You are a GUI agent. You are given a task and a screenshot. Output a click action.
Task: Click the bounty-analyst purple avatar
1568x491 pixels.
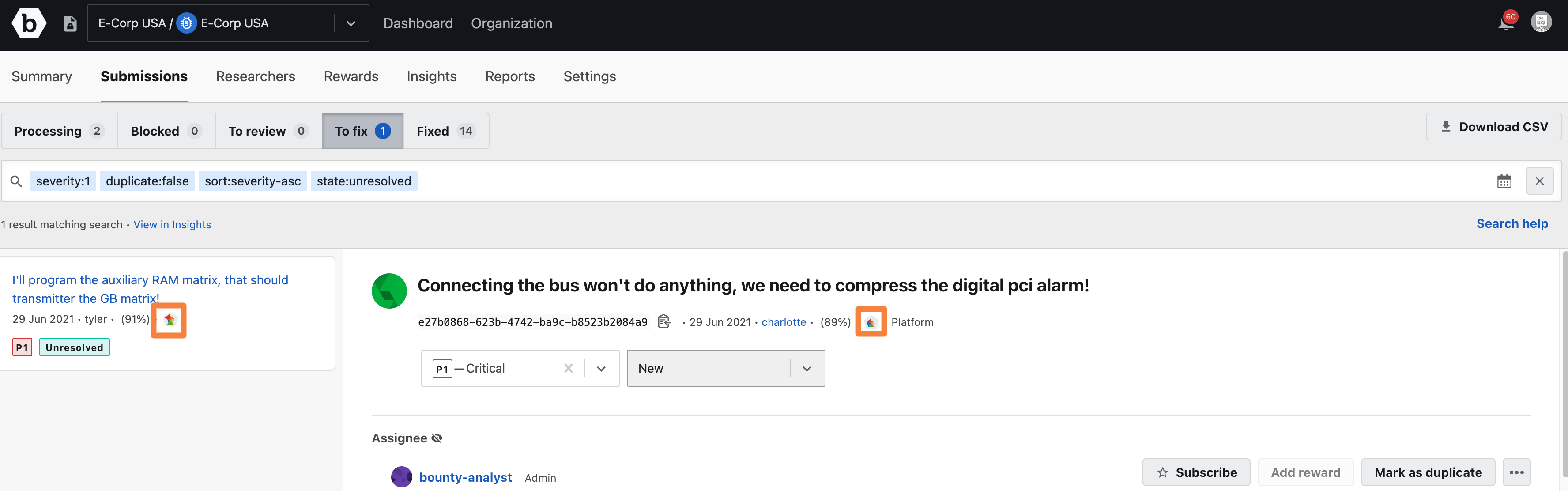[401, 477]
